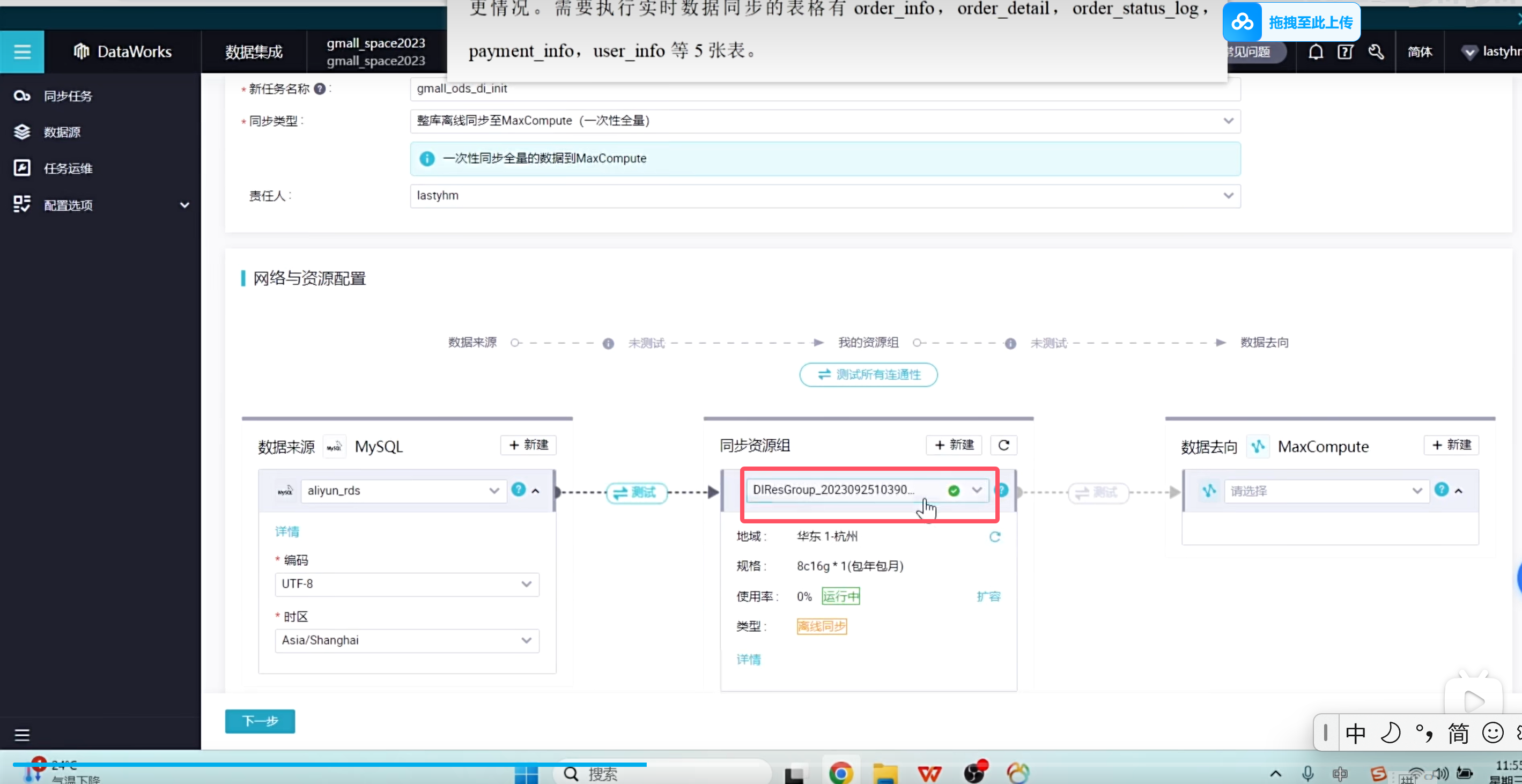Click the wrench tool icon in header
Image resolution: width=1522 pixels, height=784 pixels.
pos(1376,52)
